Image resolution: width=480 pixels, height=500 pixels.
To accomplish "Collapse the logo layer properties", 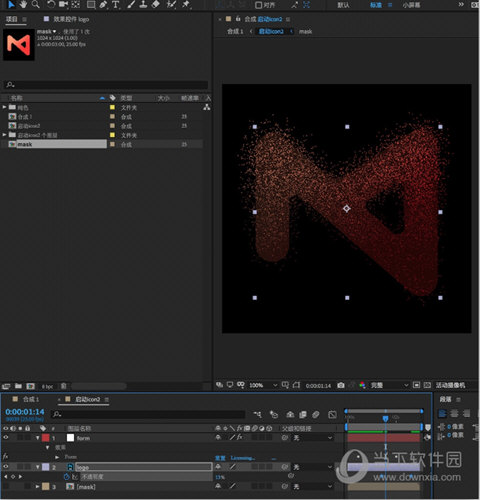I will coord(38,467).
